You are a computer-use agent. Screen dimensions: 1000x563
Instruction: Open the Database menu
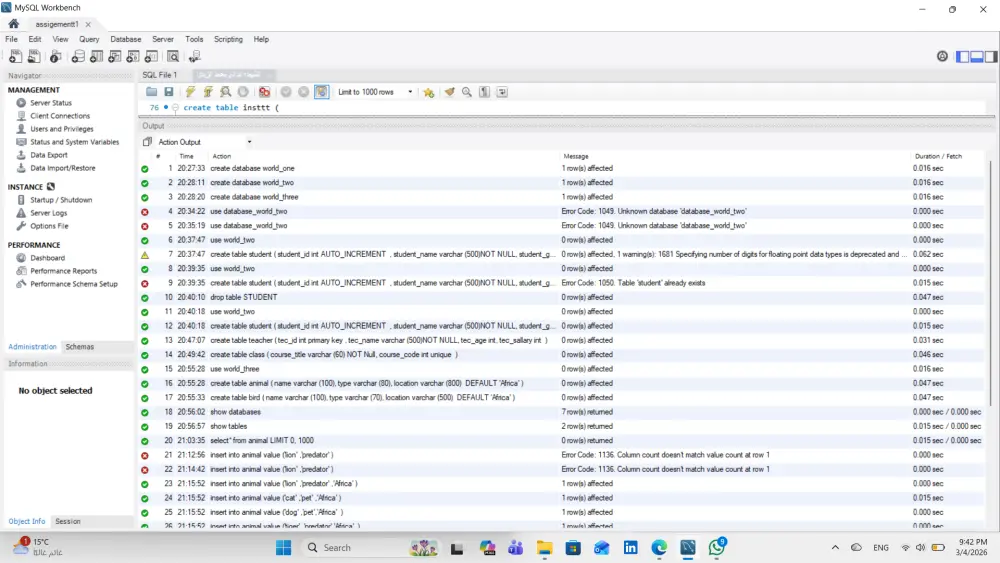[x=126, y=39]
